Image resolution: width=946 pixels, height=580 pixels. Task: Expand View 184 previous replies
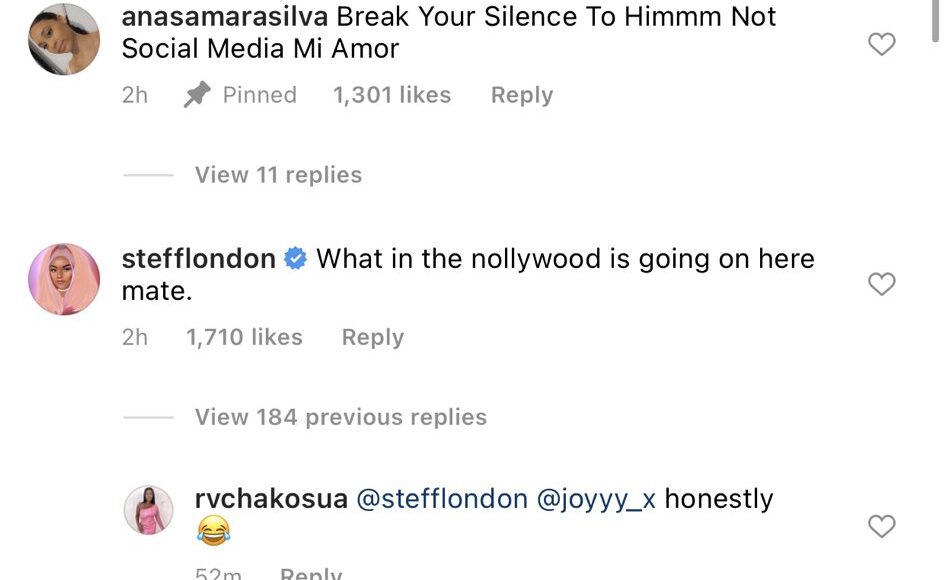pos(340,417)
